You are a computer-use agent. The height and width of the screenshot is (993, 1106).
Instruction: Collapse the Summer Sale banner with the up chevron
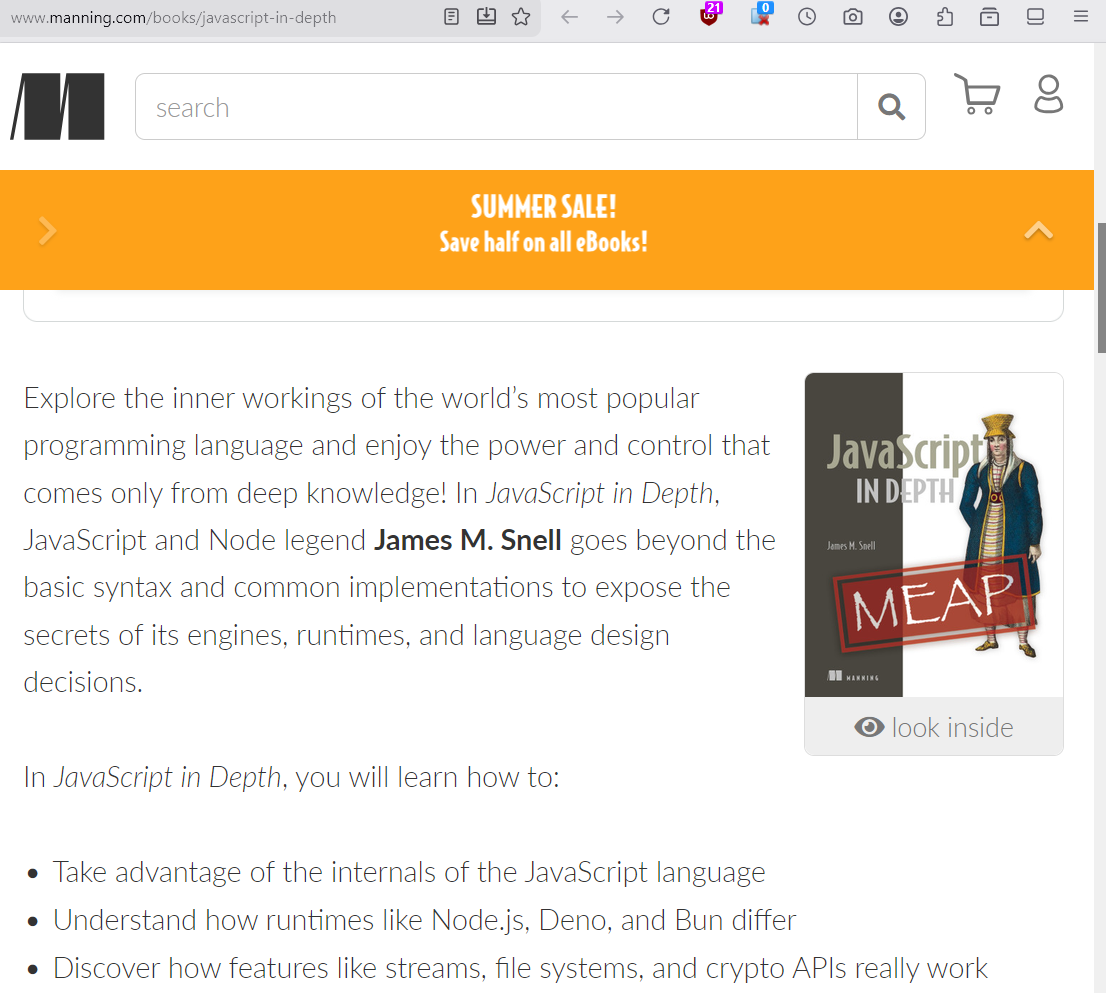tap(1038, 231)
